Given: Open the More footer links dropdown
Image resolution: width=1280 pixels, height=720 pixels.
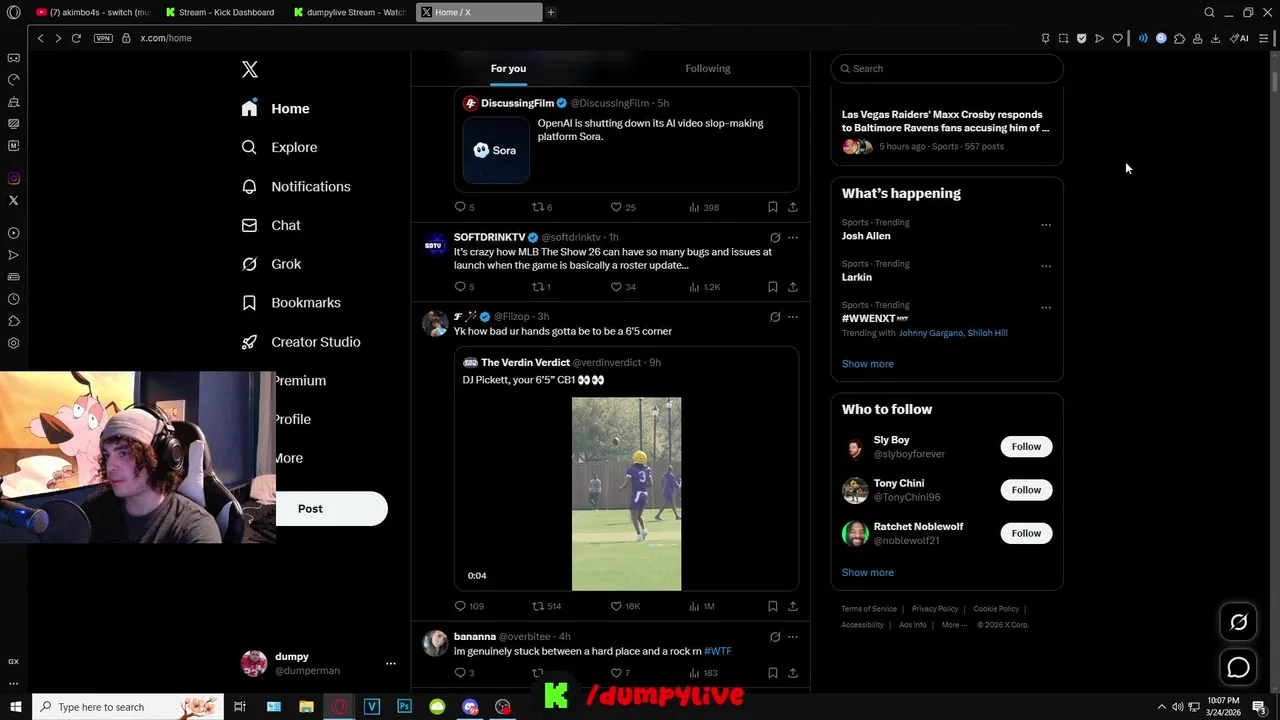Looking at the screenshot, I should [954, 625].
